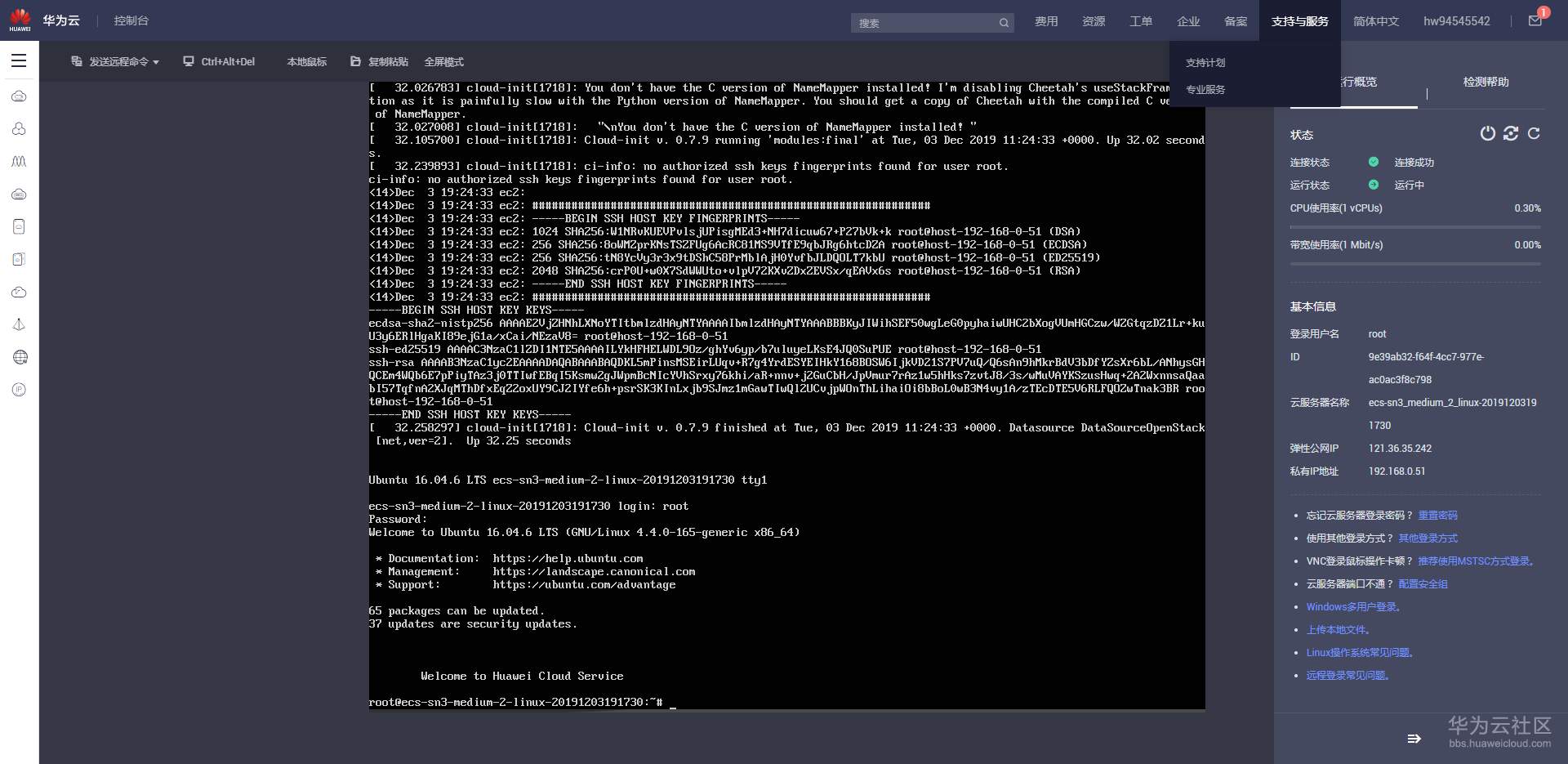This screenshot has width=1568, height=764.
Task: Open the 简体中文 language dropdown
Action: click(1376, 21)
